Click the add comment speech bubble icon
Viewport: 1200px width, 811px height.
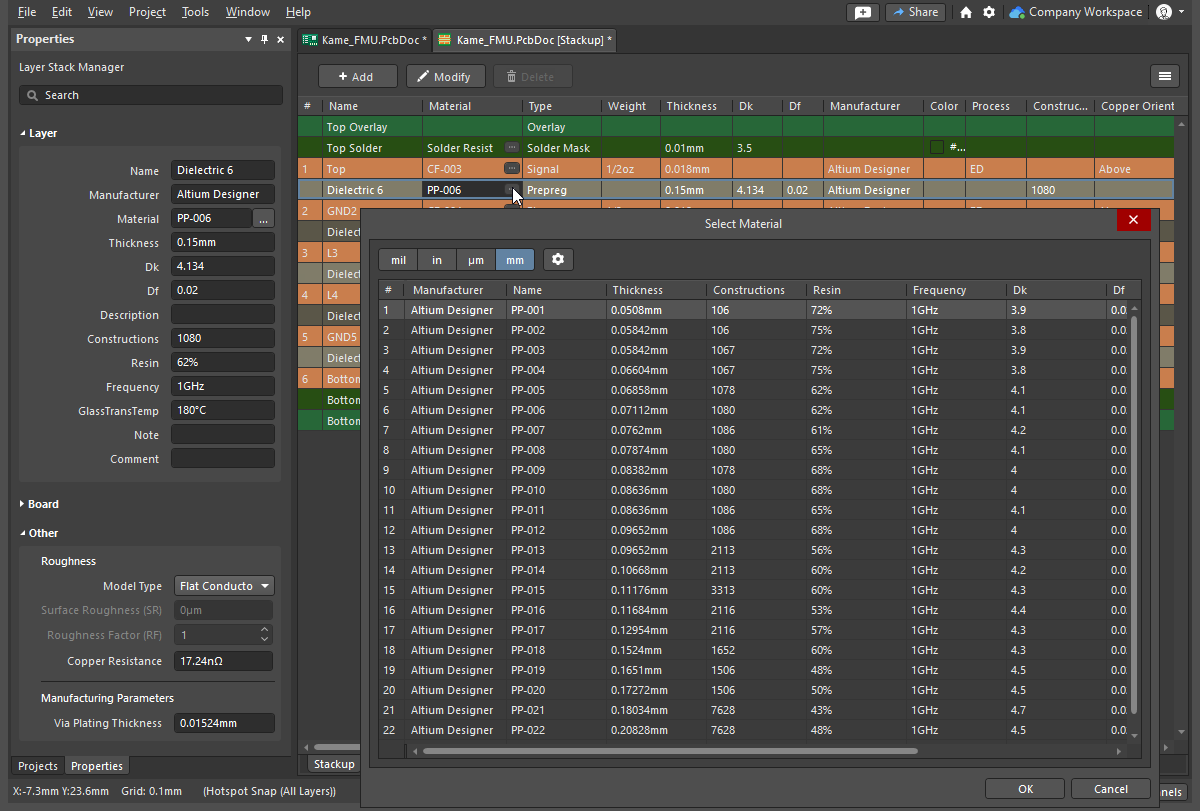(862, 12)
